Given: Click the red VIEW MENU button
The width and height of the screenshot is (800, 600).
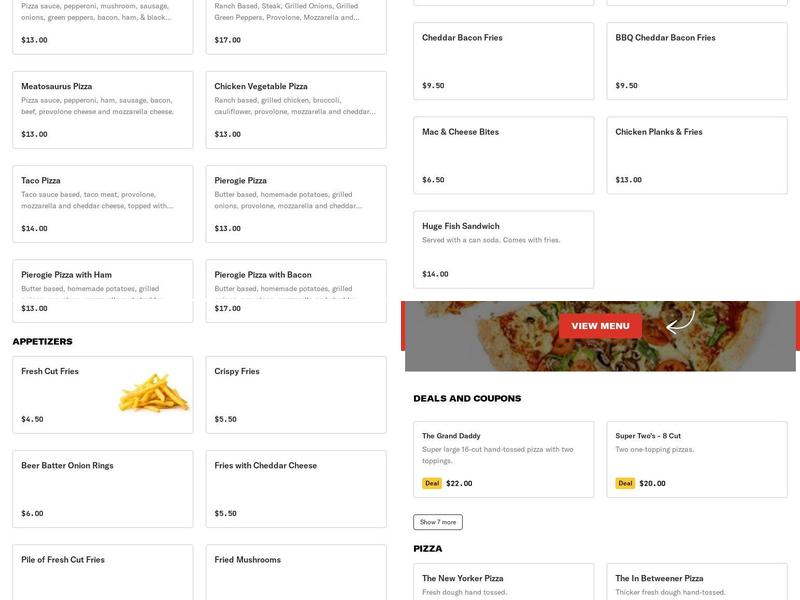Looking at the screenshot, I should tap(600, 326).
